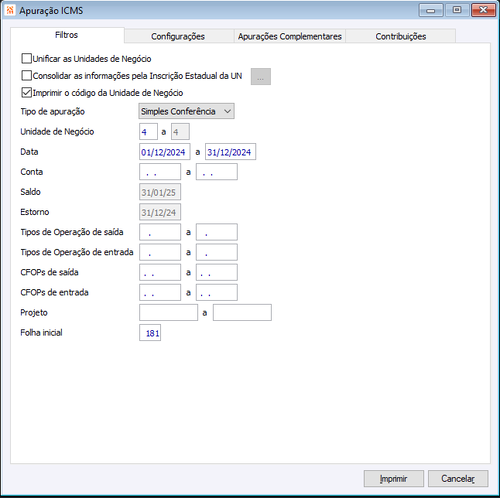
Task: Click the Saldo label
Action: [30, 192]
